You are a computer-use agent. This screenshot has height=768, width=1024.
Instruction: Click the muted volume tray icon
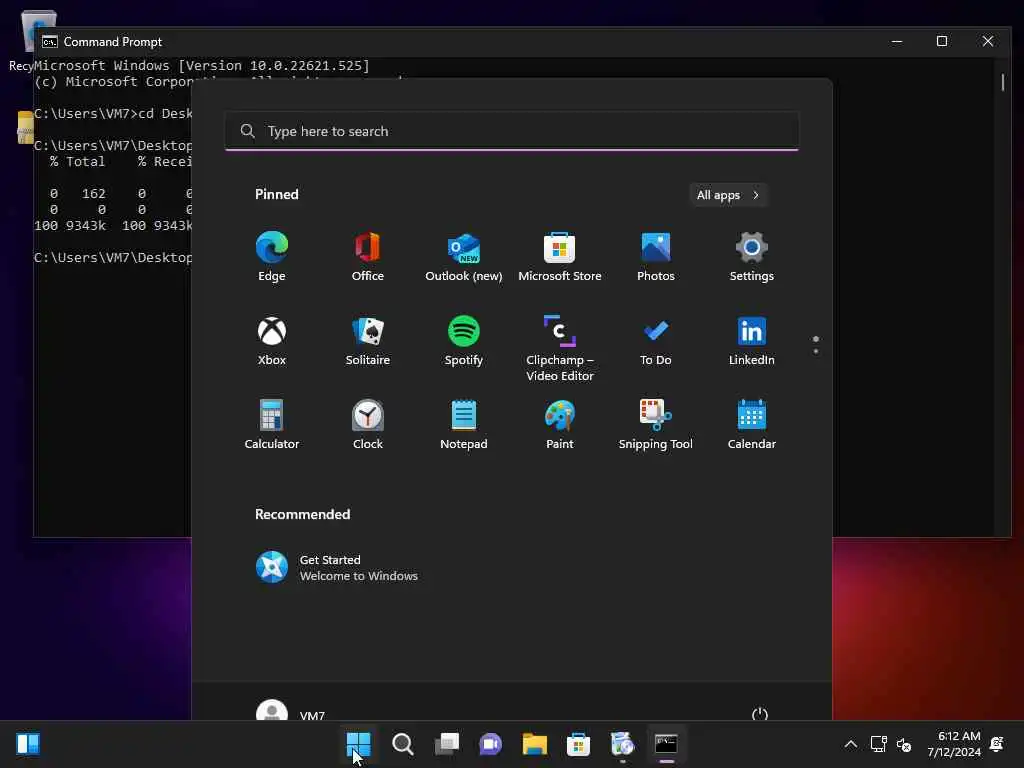click(904, 744)
